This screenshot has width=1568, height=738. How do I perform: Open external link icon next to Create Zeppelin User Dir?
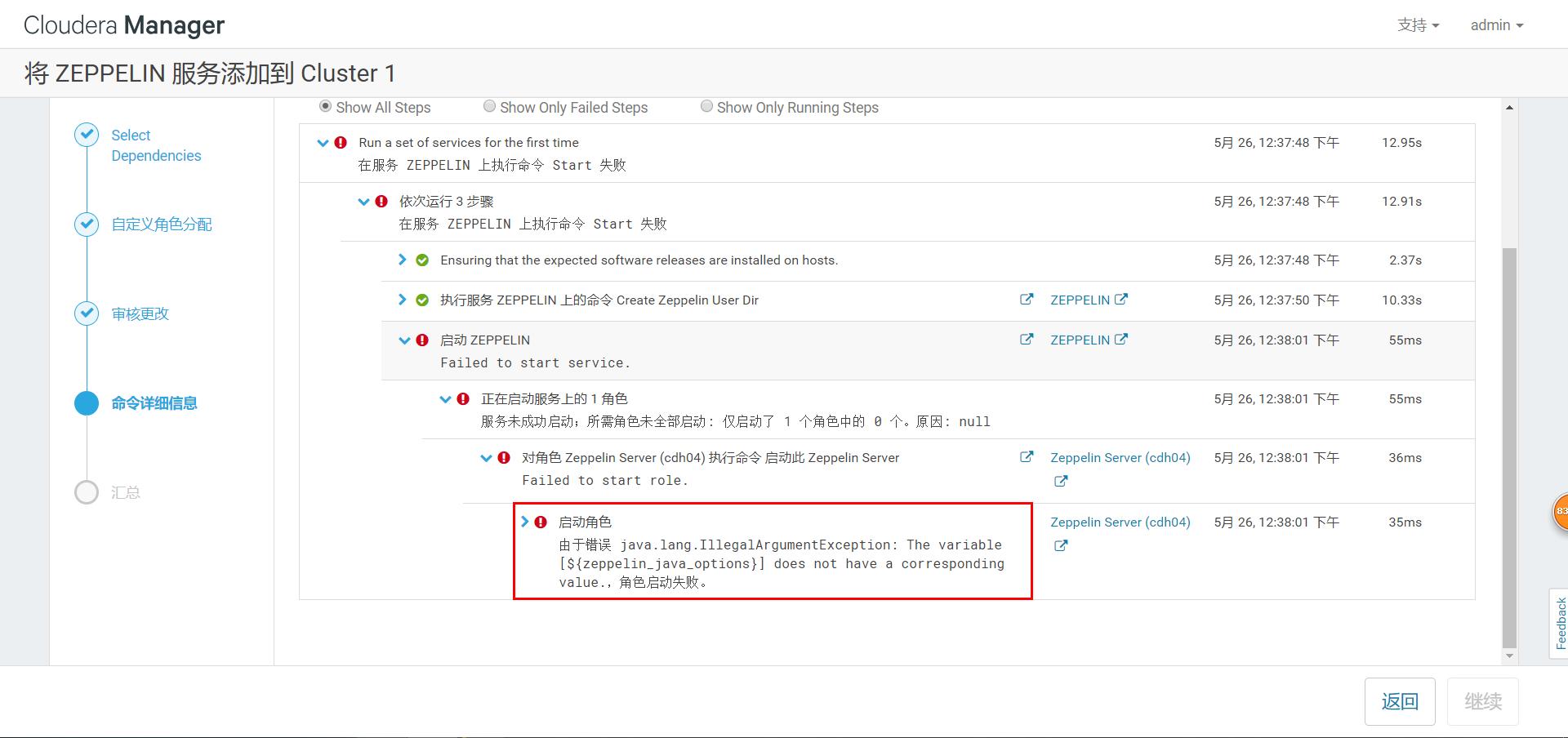click(x=1026, y=300)
